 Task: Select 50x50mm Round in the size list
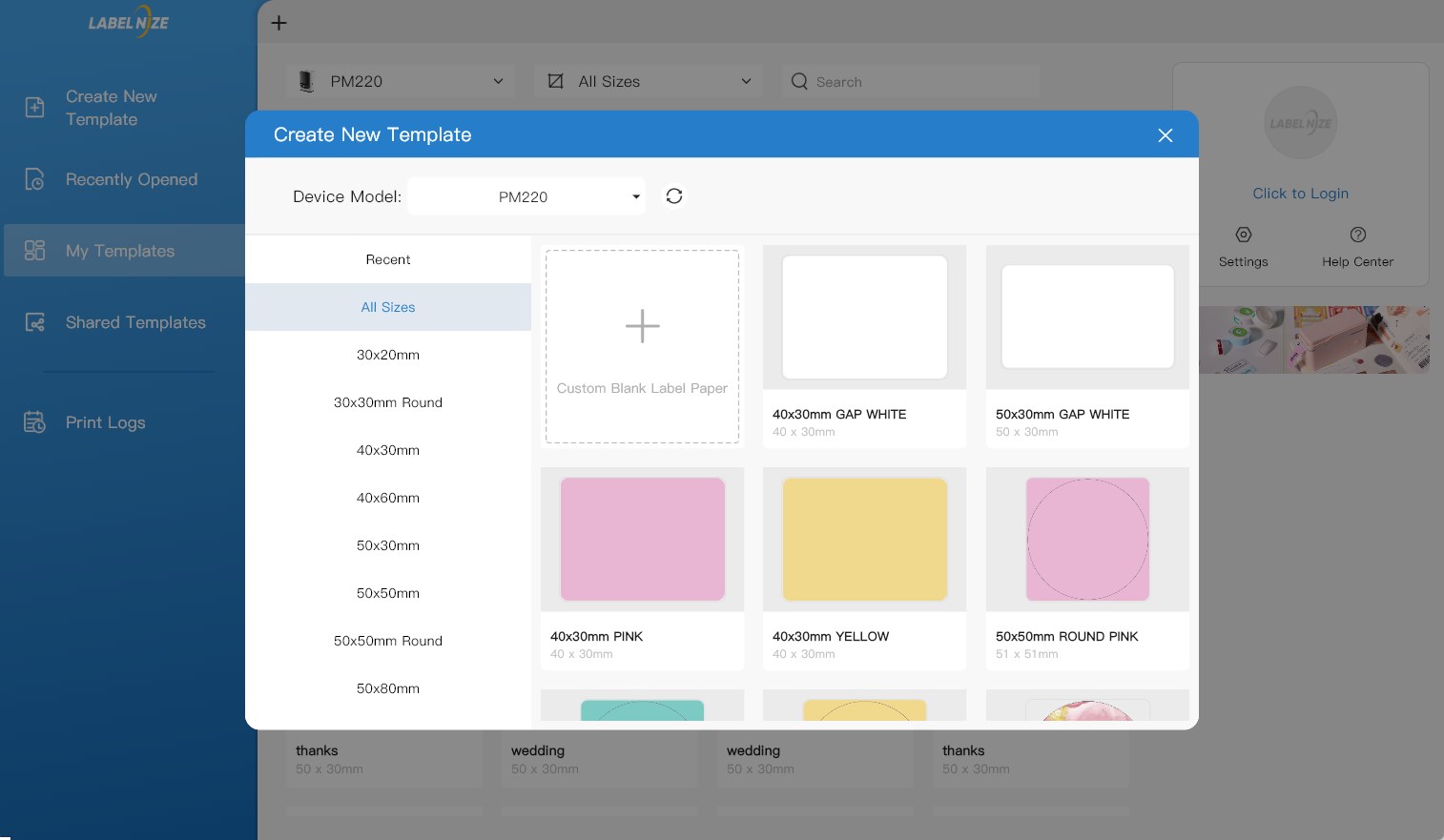coord(388,641)
